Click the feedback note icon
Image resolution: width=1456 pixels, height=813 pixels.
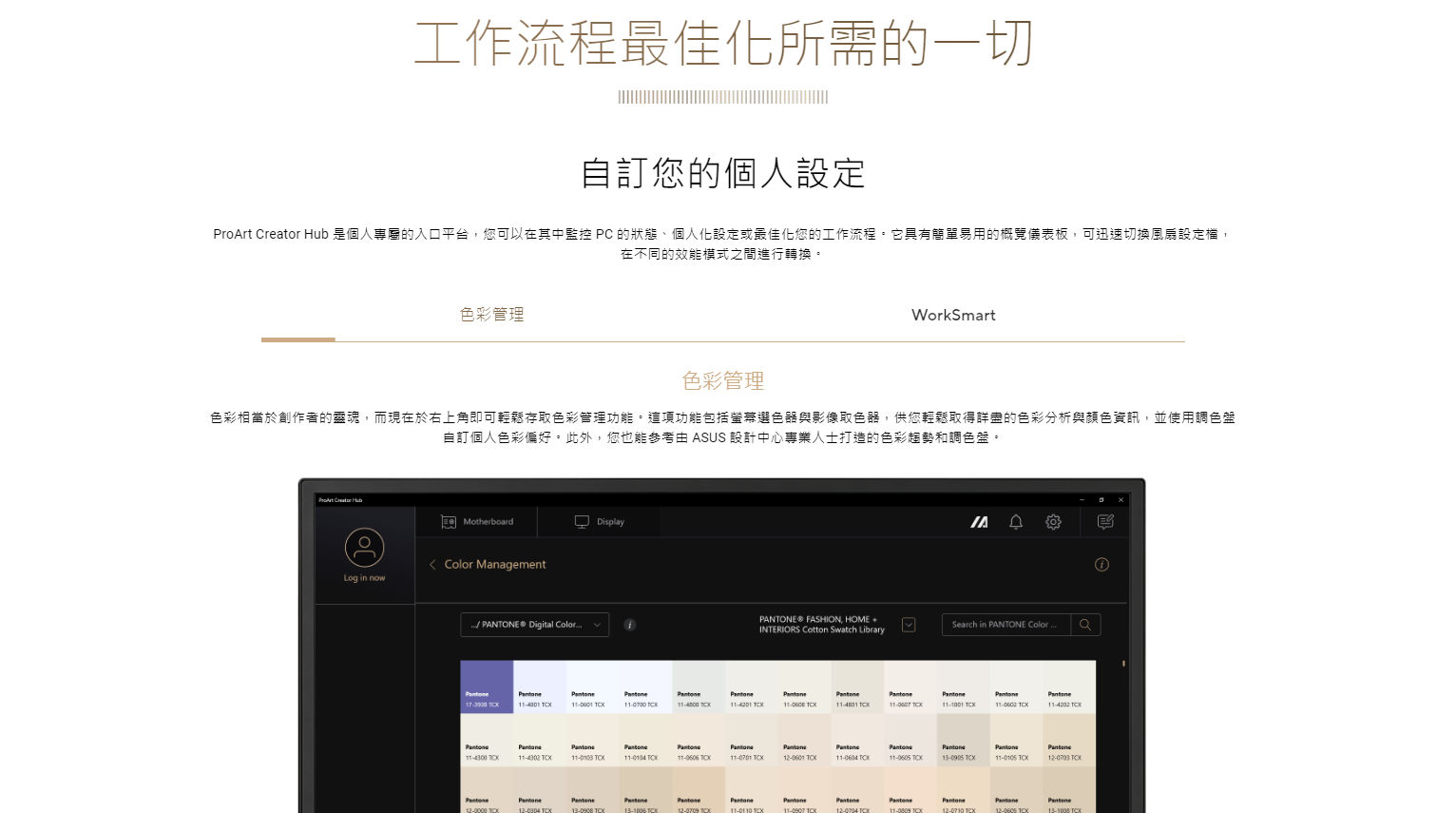[x=1105, y=522]
